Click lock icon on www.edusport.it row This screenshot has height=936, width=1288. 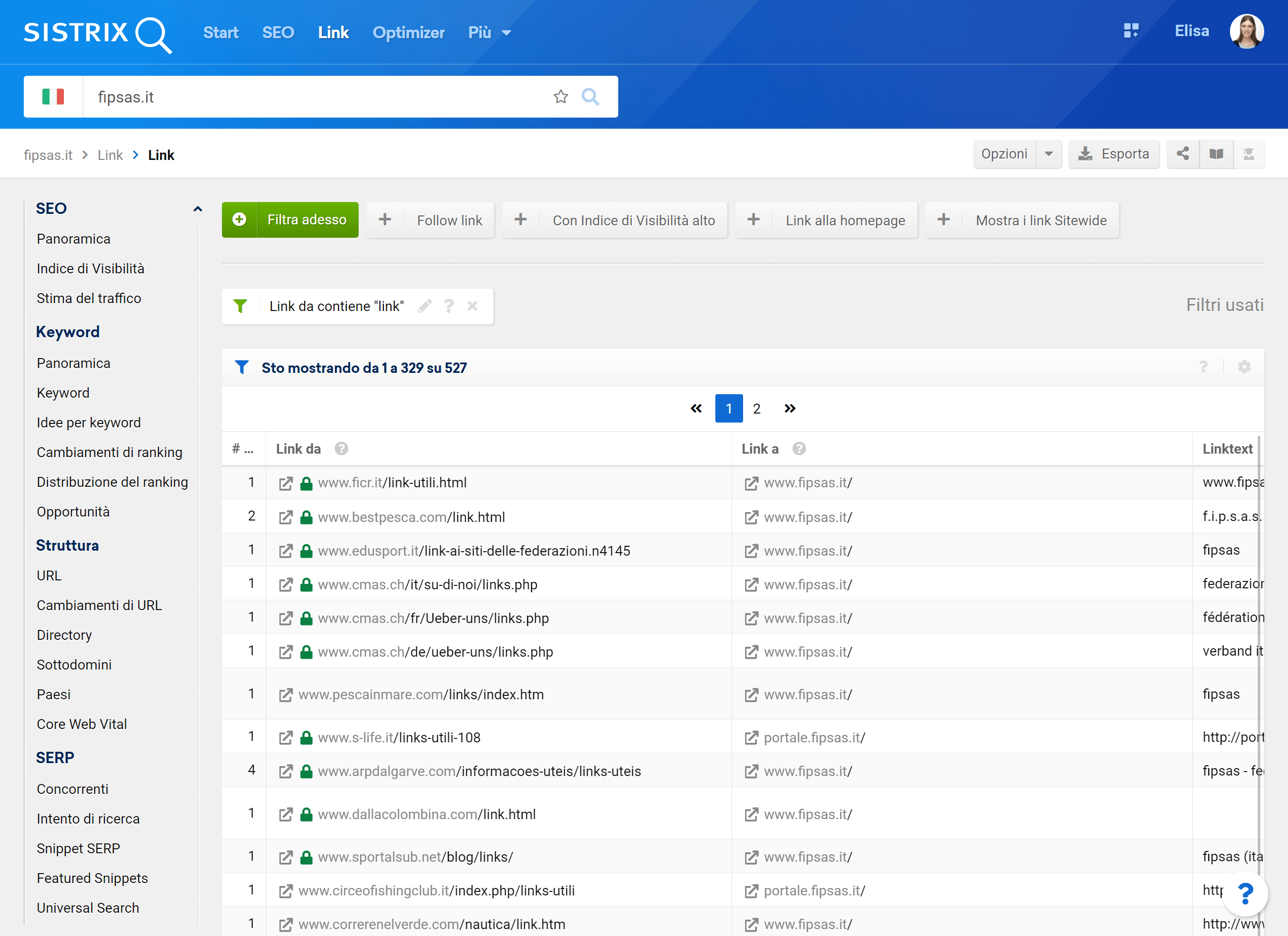tap(306, 551)
